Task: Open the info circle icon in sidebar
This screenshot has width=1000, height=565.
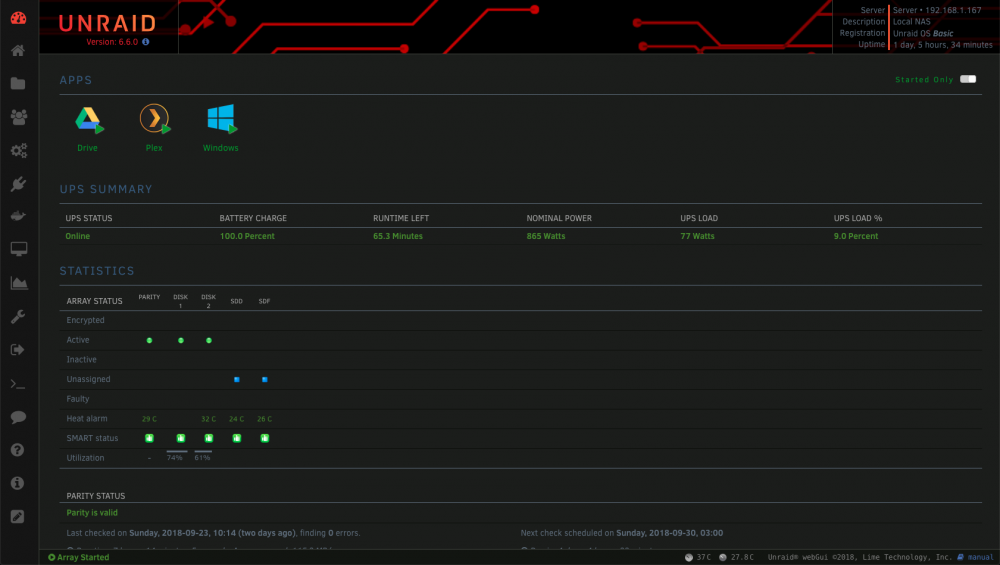Action: tap(18, 483)
